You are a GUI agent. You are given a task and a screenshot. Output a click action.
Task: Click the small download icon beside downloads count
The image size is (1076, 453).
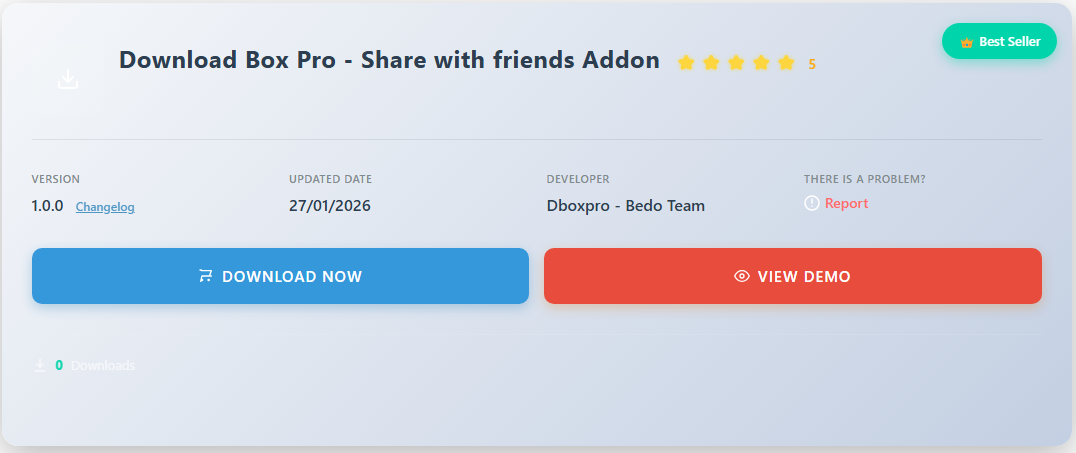coord(40,366)
